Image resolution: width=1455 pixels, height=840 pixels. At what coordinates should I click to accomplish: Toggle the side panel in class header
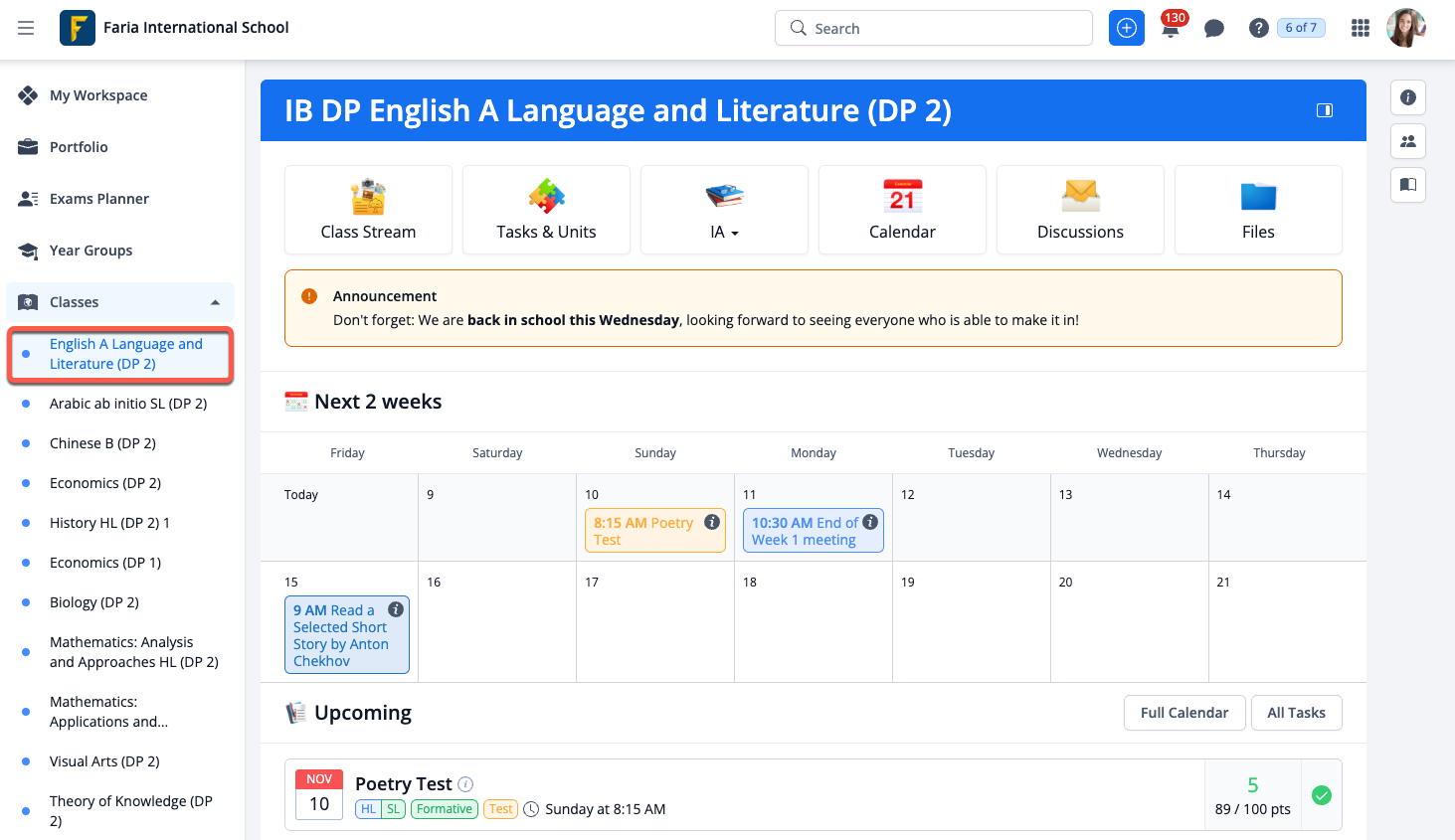[x=1324, y=110]
